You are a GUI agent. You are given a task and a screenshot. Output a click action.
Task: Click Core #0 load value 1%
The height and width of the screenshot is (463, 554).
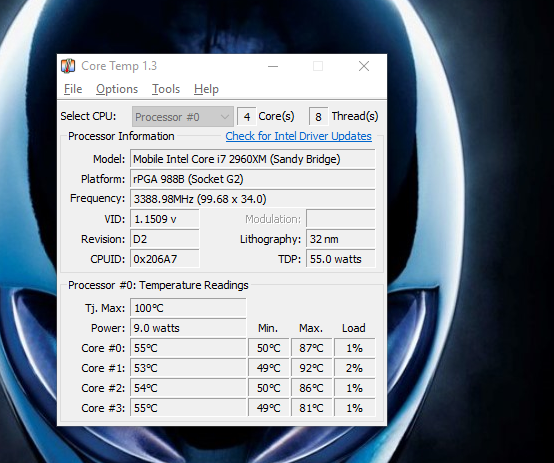354,348
